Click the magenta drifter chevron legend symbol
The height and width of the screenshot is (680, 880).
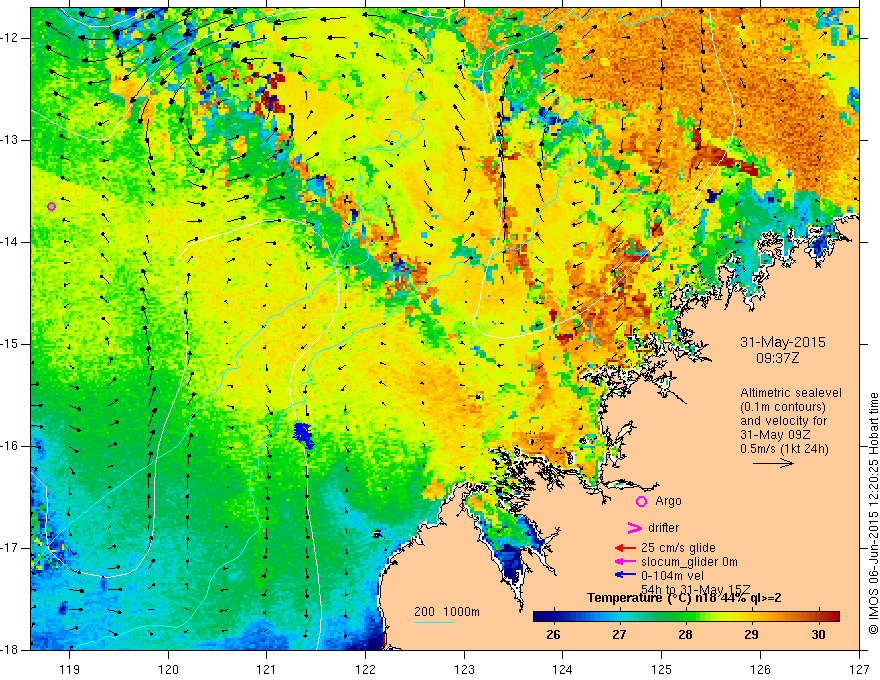(635, 527)
